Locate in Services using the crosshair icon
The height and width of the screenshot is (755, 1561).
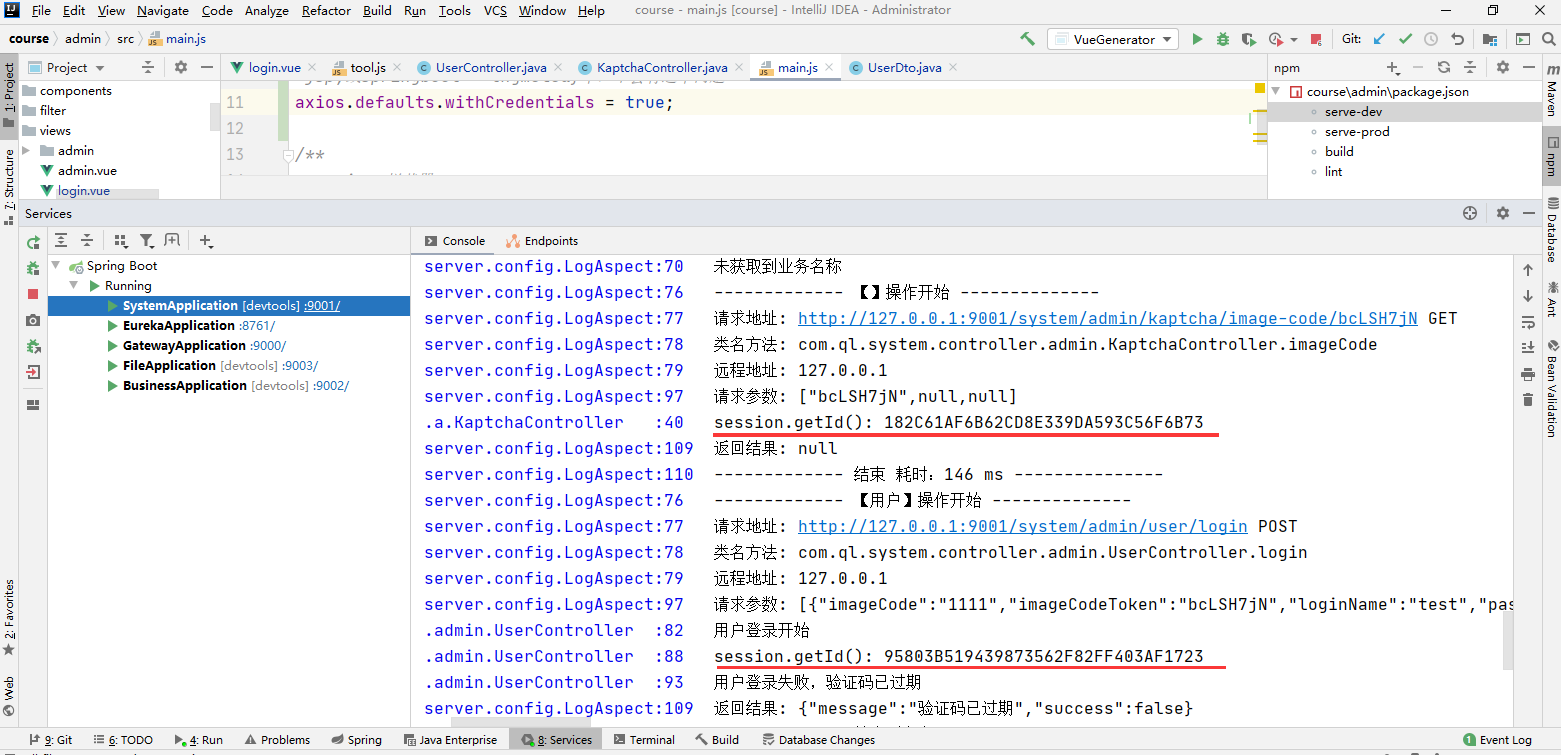click(x=1470, y=213)
